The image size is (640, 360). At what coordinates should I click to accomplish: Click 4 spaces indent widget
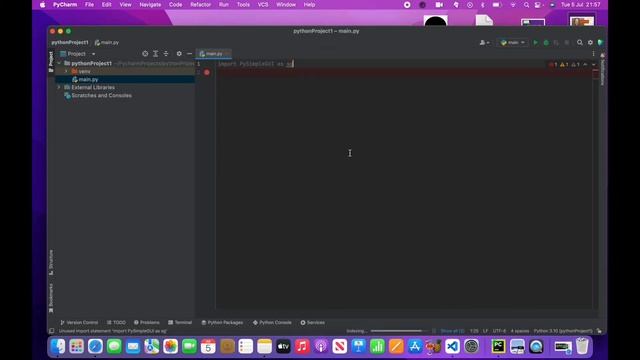tap(520, 331)
